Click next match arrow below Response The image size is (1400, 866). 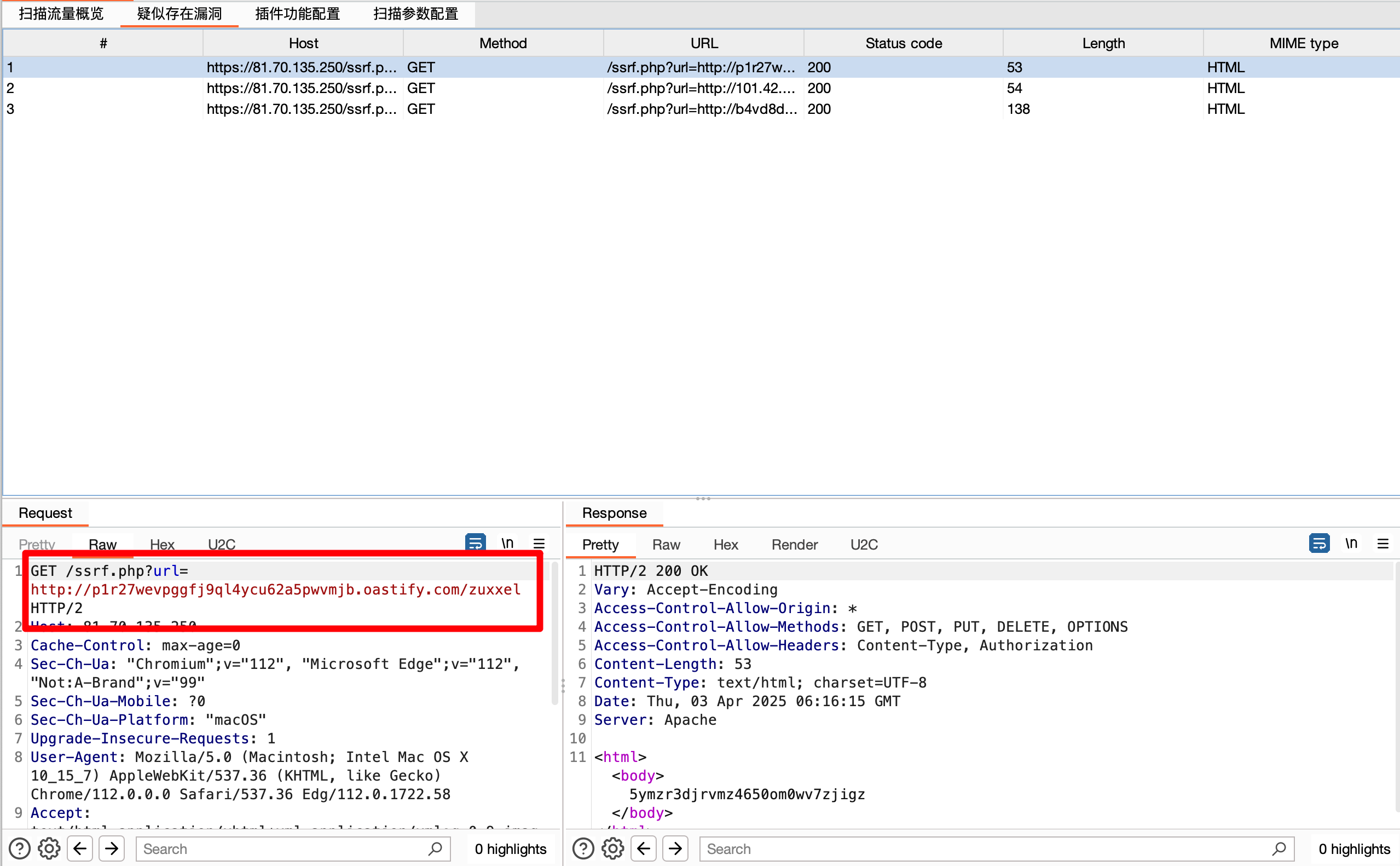(675, 848)
